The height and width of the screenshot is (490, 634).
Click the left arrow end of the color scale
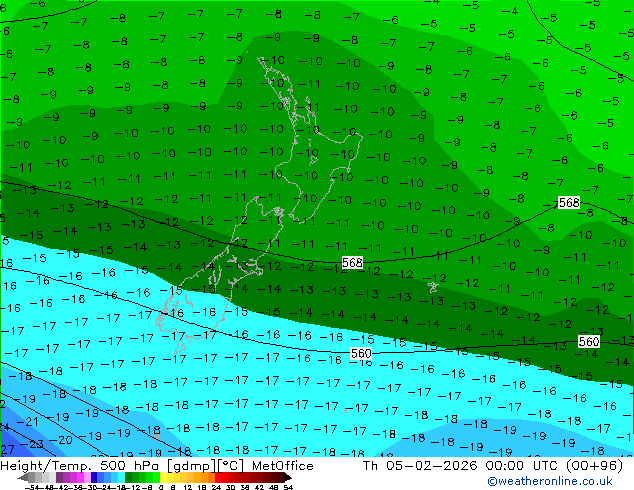coord(22,477)
